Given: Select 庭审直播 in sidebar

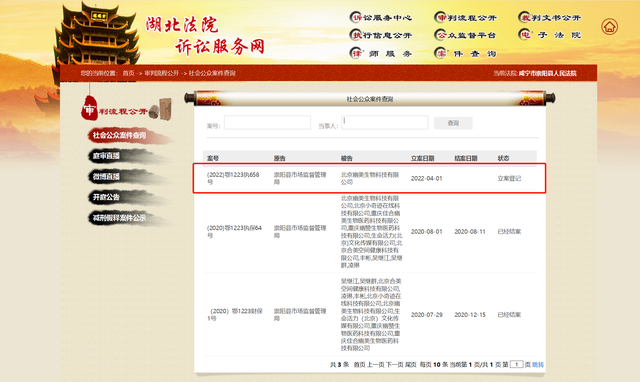Looking at the screenshot, I should tap(107, 156).
